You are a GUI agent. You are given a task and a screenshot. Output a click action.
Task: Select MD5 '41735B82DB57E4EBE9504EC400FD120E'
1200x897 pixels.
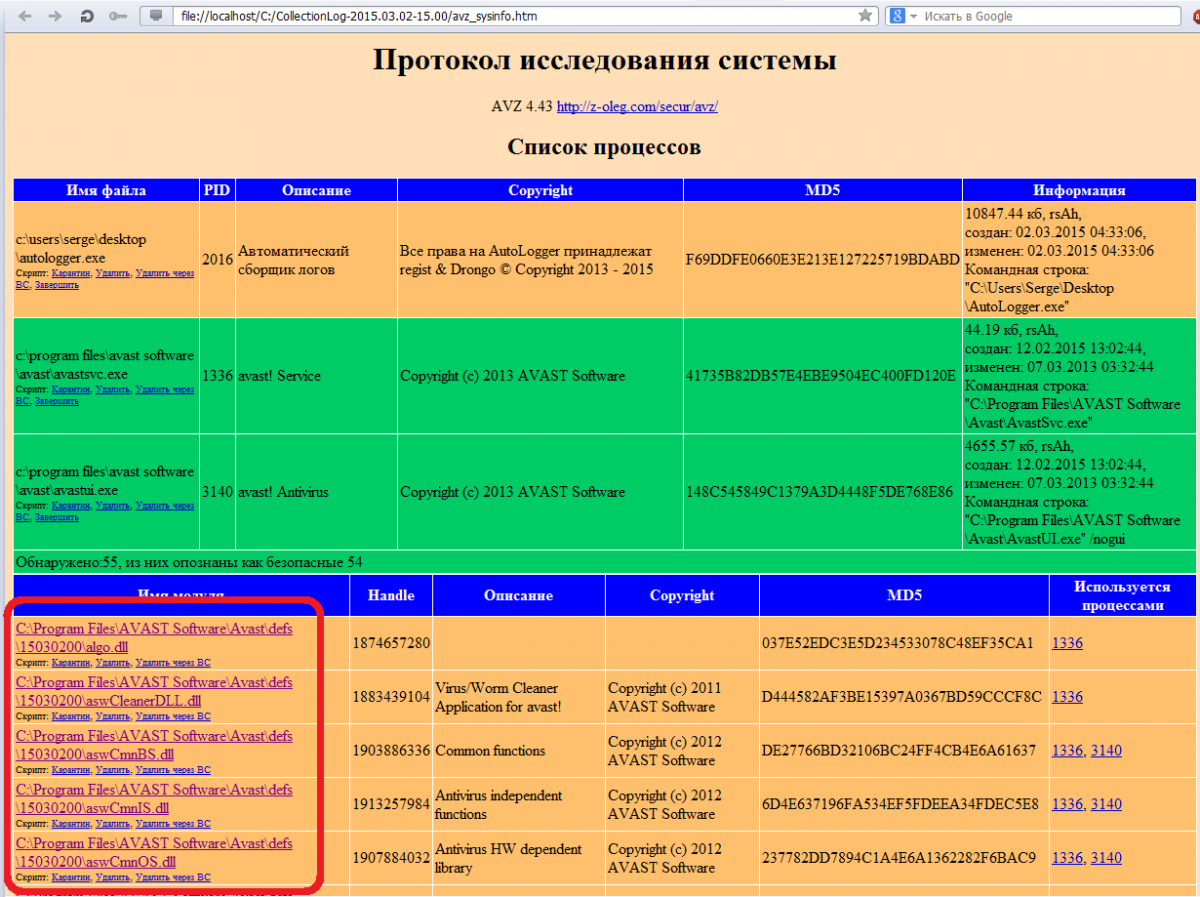point(821,376)
